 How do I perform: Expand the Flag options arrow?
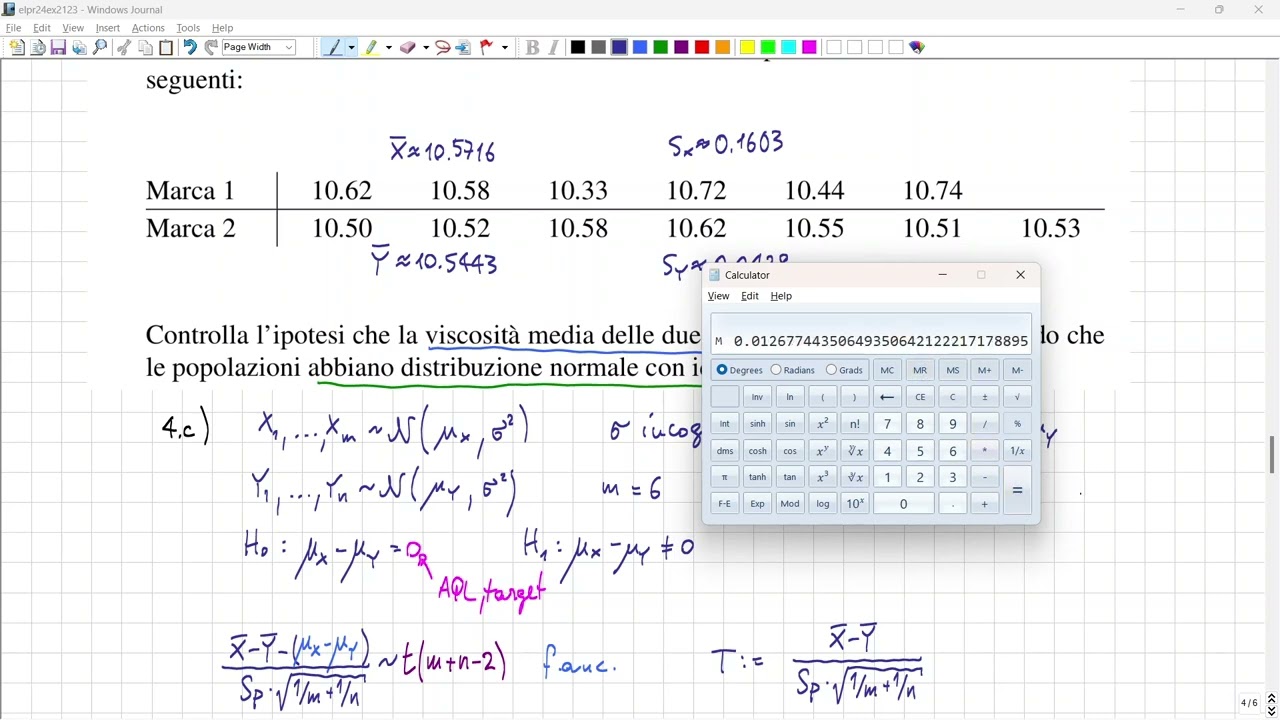pyautogui.click(x=505, y=47)
